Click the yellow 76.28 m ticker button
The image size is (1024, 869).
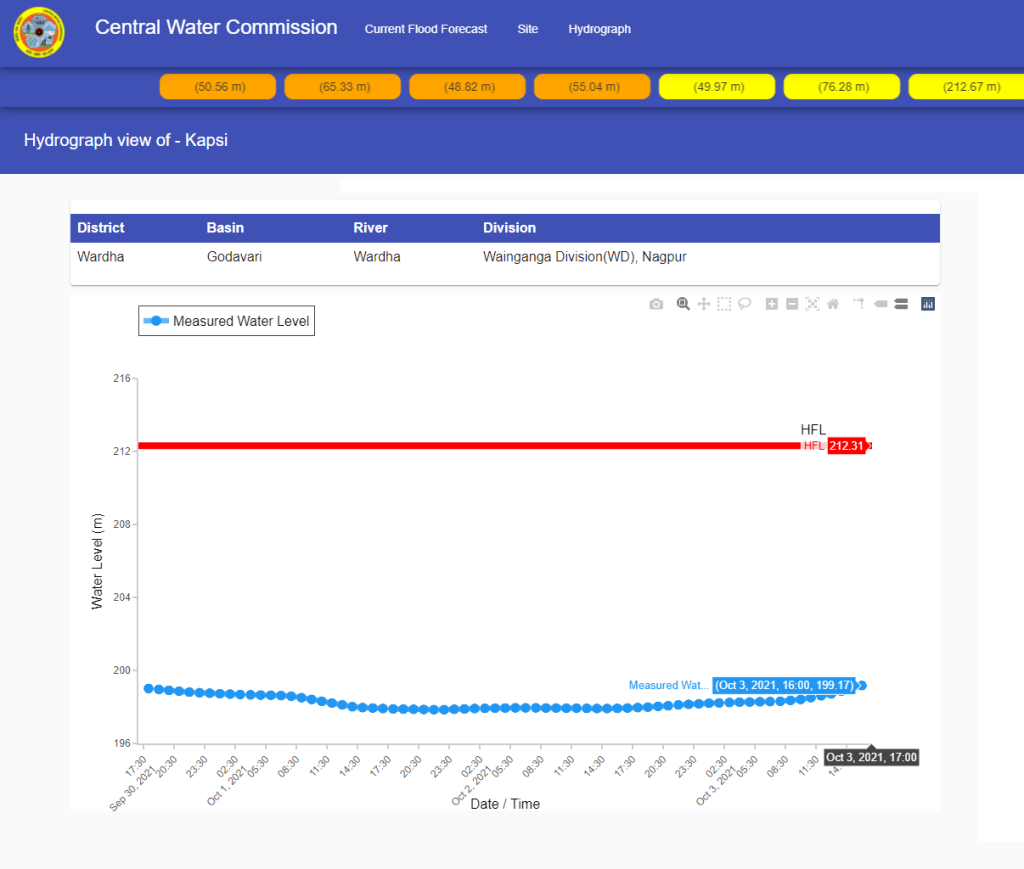tap(840, 87)
